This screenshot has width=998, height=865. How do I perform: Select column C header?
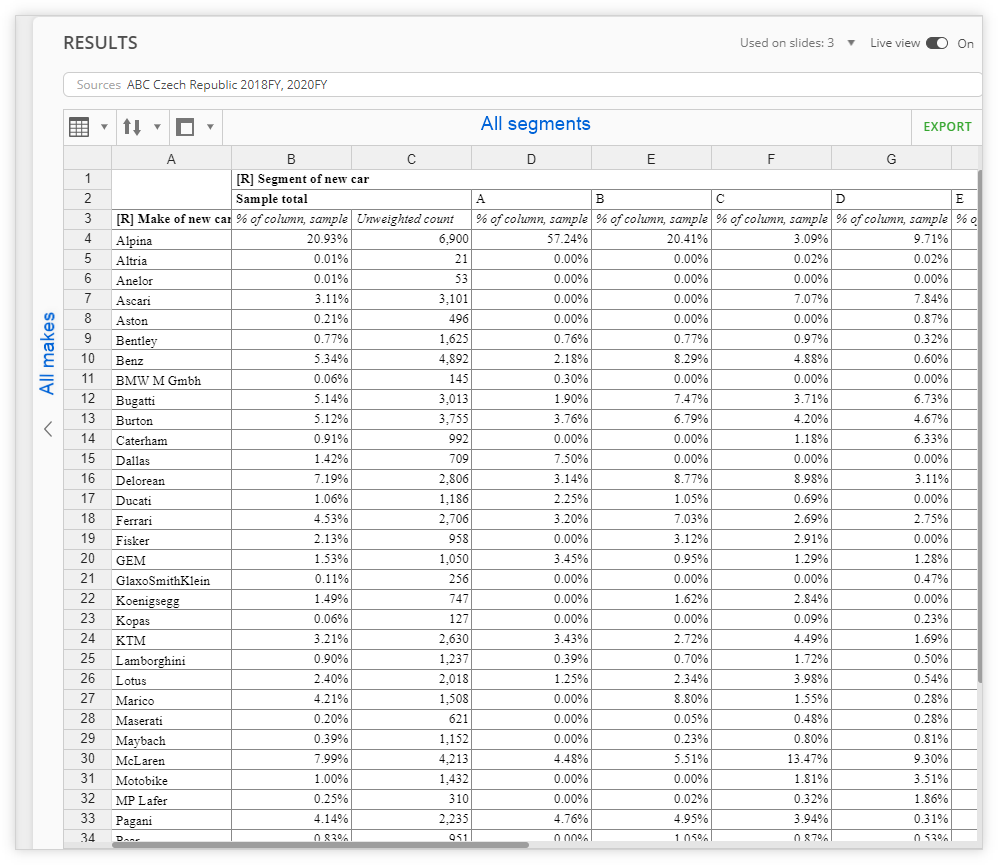click(411, 159)
